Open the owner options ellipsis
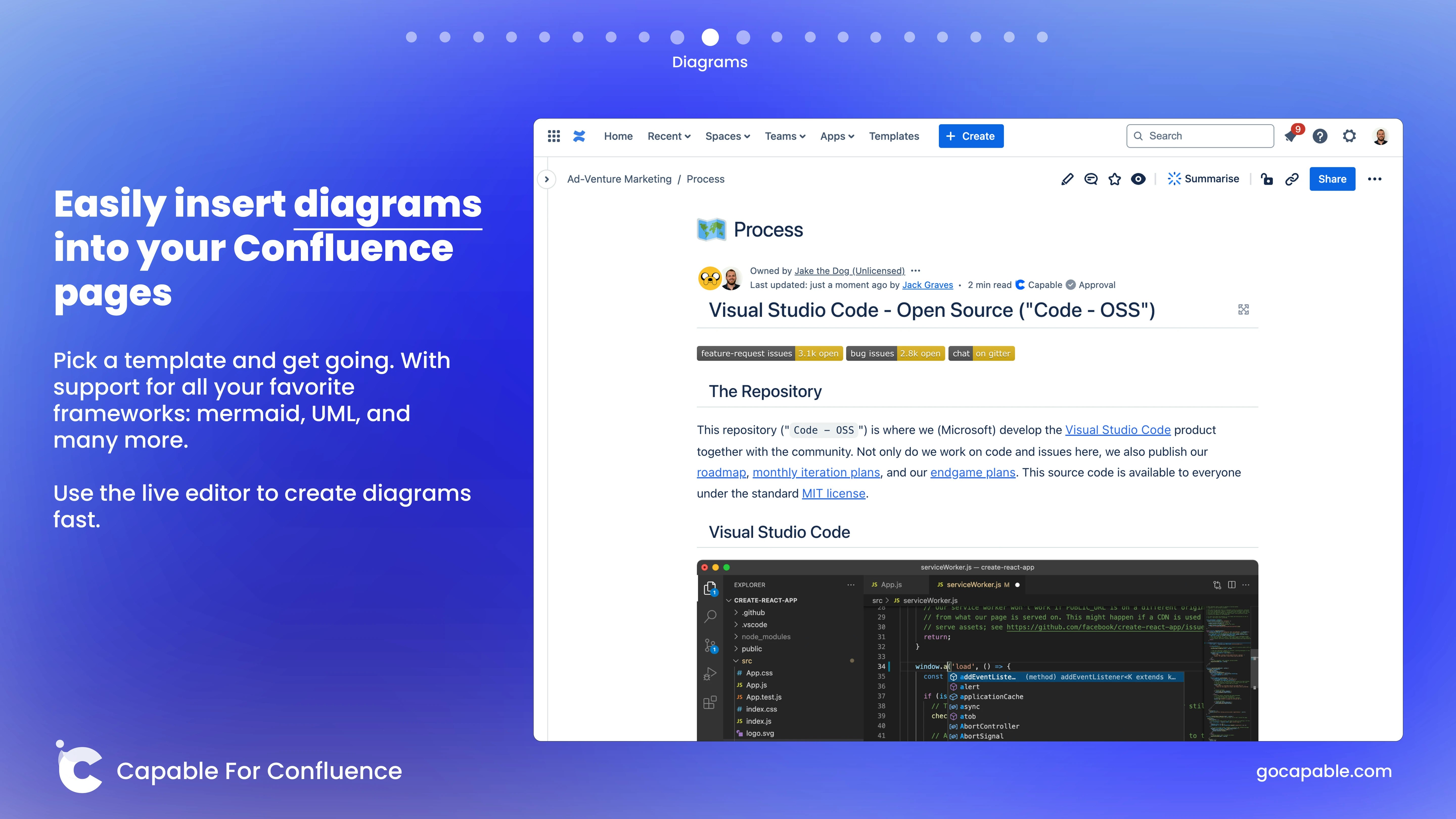The height and width of the screenshot is (819, 1456). pyautogui.click(x=916, y=271)
